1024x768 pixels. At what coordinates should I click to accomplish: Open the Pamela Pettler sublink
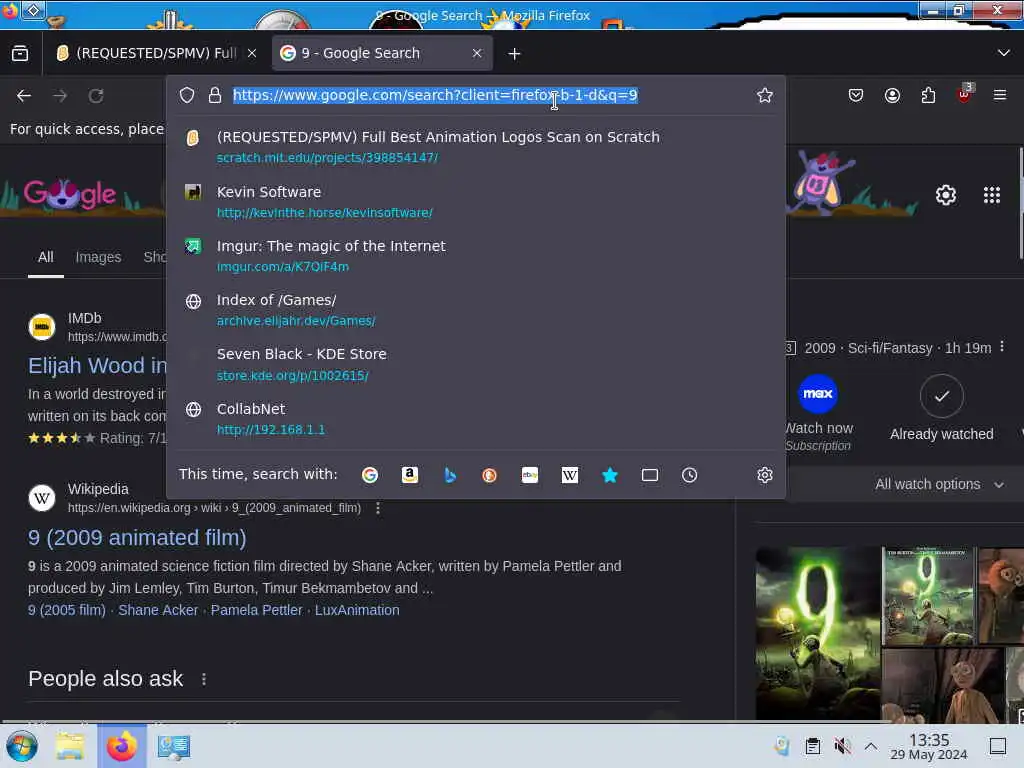[257, 610]
